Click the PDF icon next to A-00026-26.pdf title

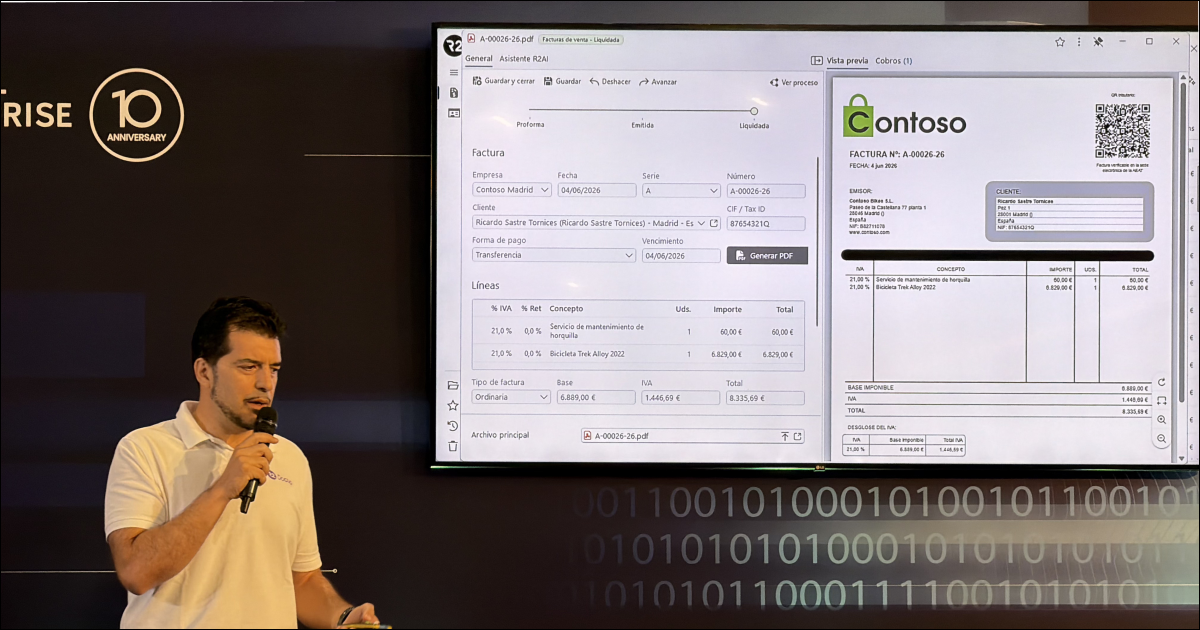(471, 40)
